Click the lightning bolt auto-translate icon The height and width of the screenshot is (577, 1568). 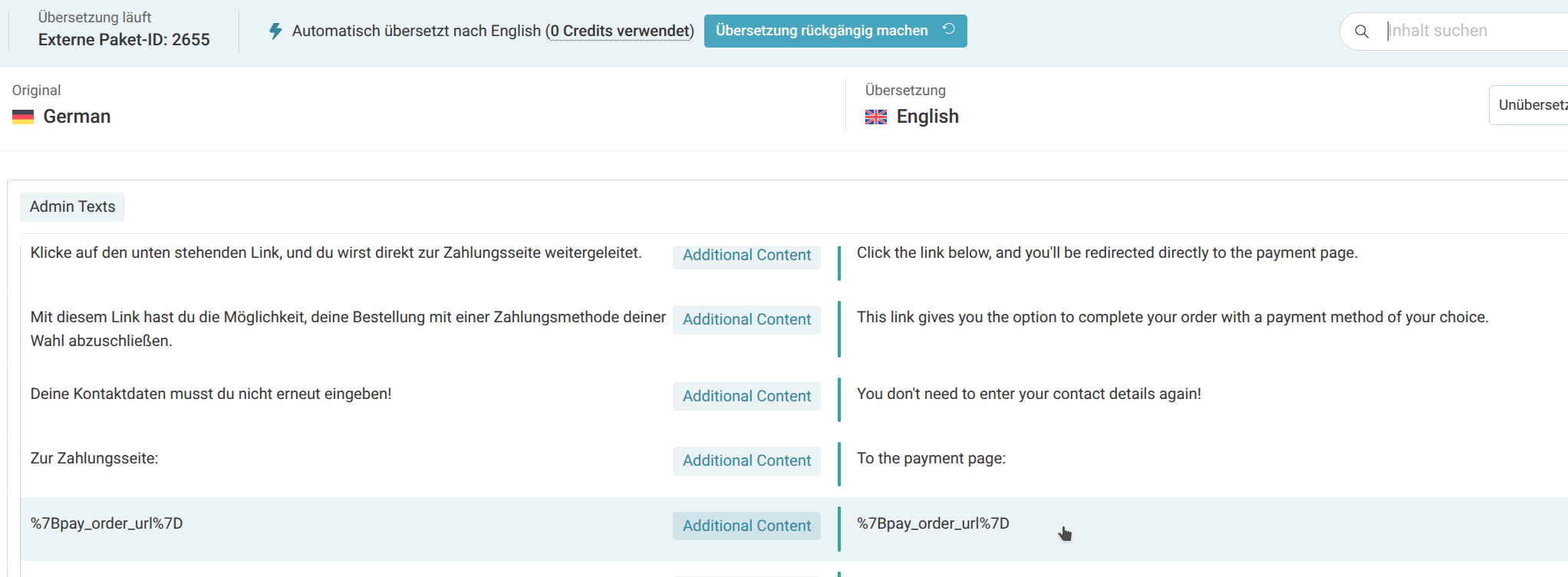click(275, 31)
